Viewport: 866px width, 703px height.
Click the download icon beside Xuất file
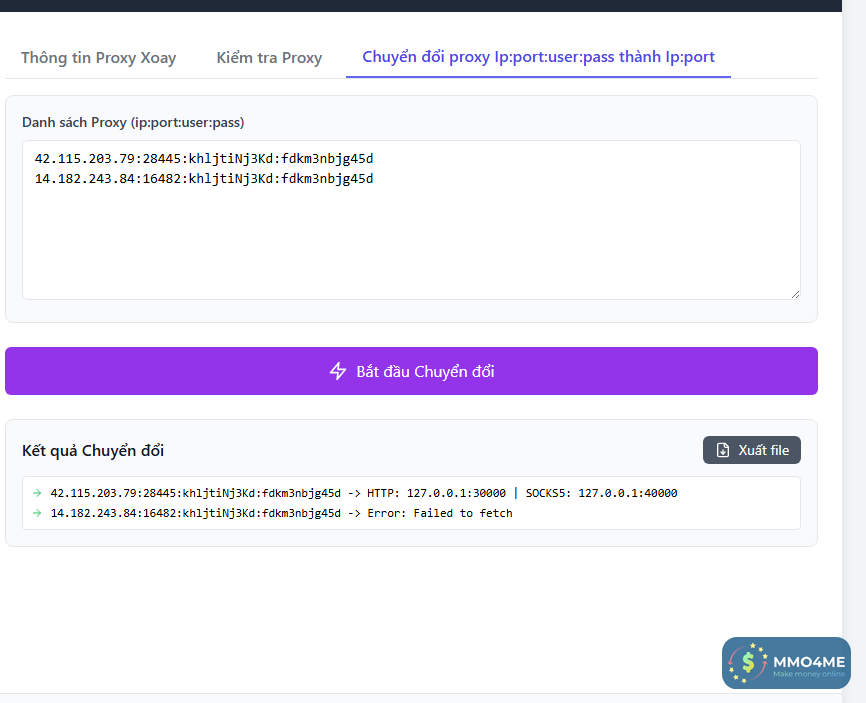point(723,450)
